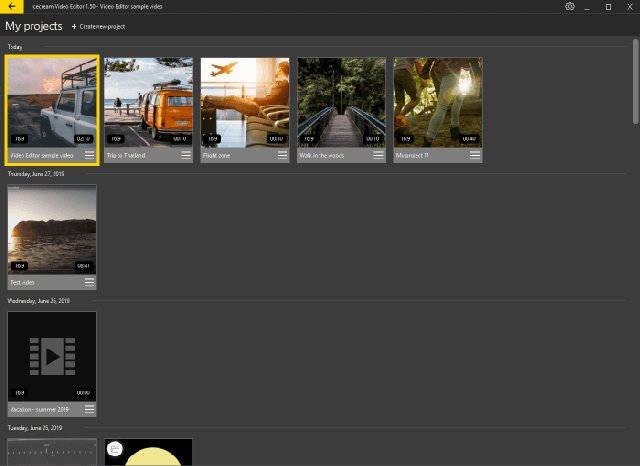
Task: Open the Walk in the woods thumbnail
Action: pos(341,102)
